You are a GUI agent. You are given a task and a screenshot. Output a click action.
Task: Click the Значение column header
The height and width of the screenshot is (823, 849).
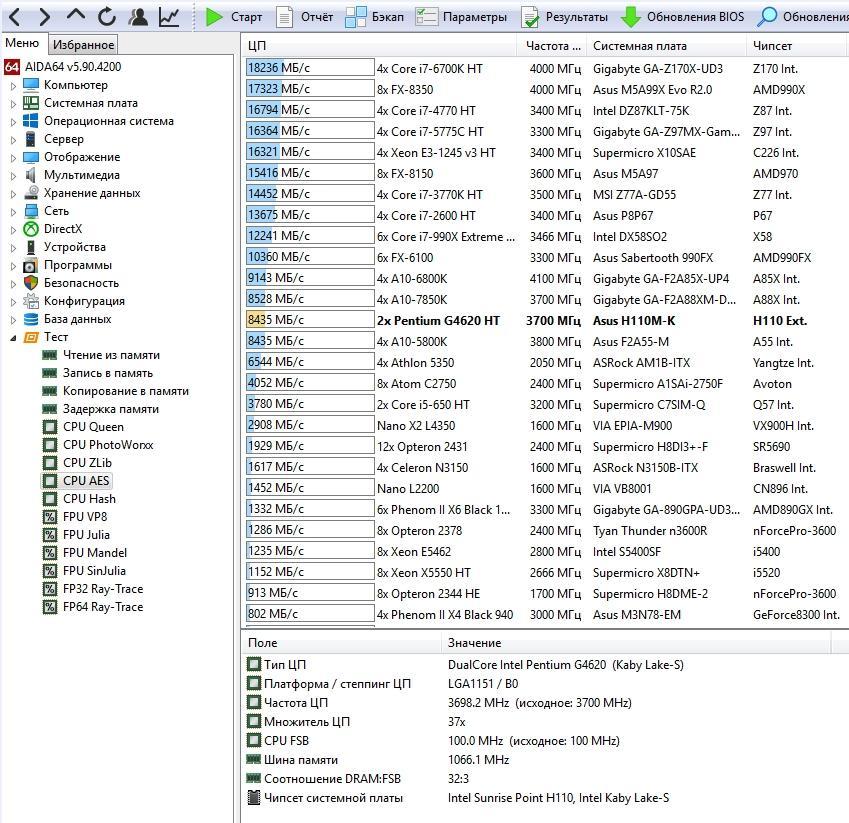[x=636, y=643]
